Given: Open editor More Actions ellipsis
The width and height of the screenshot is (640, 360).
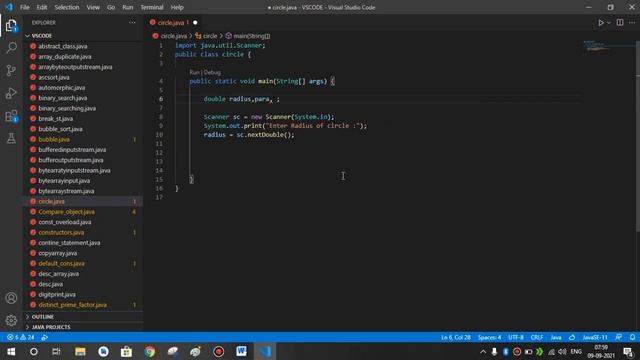Looking at the screenshot, I should [632, 23].
